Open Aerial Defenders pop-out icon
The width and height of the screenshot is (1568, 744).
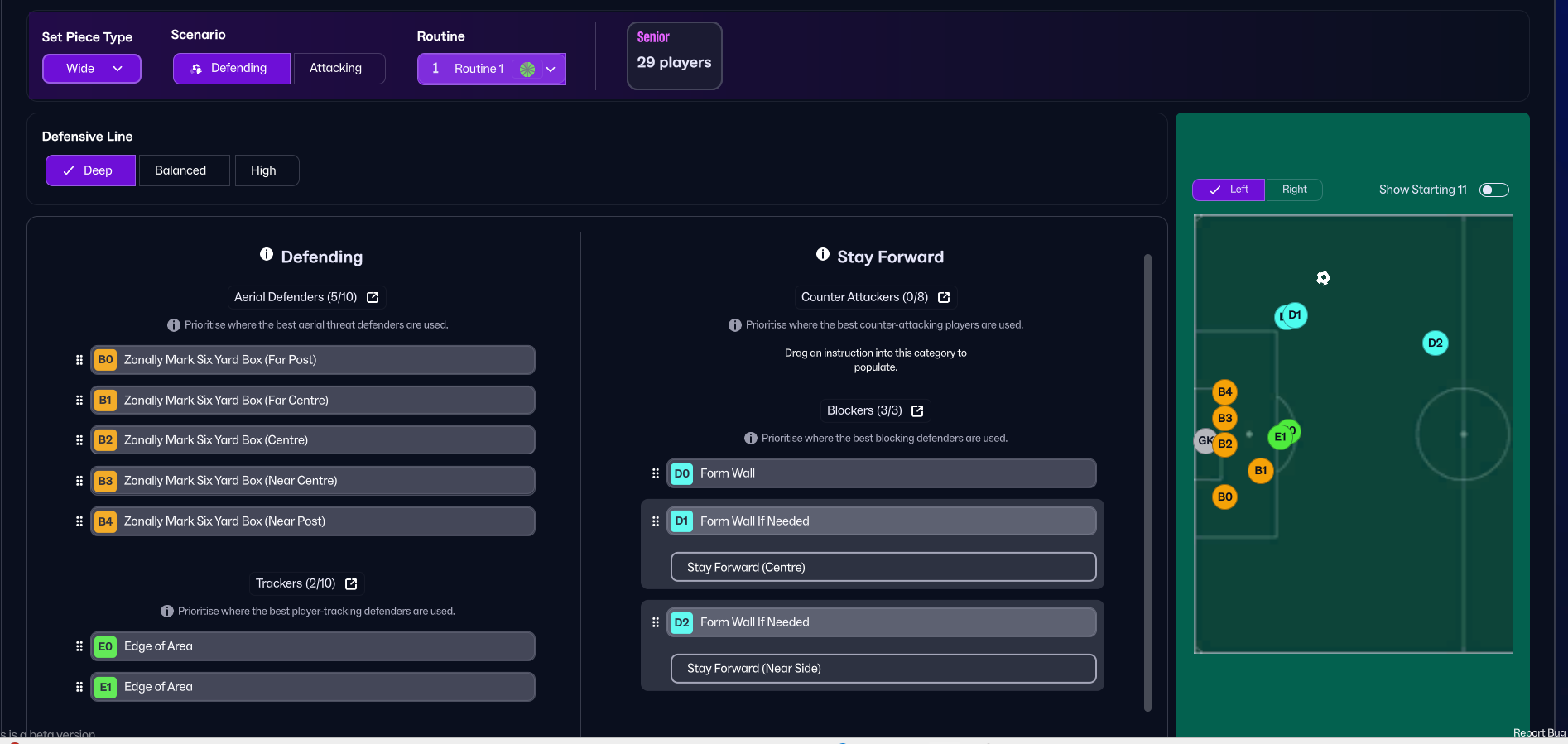(x=373, y=297)
